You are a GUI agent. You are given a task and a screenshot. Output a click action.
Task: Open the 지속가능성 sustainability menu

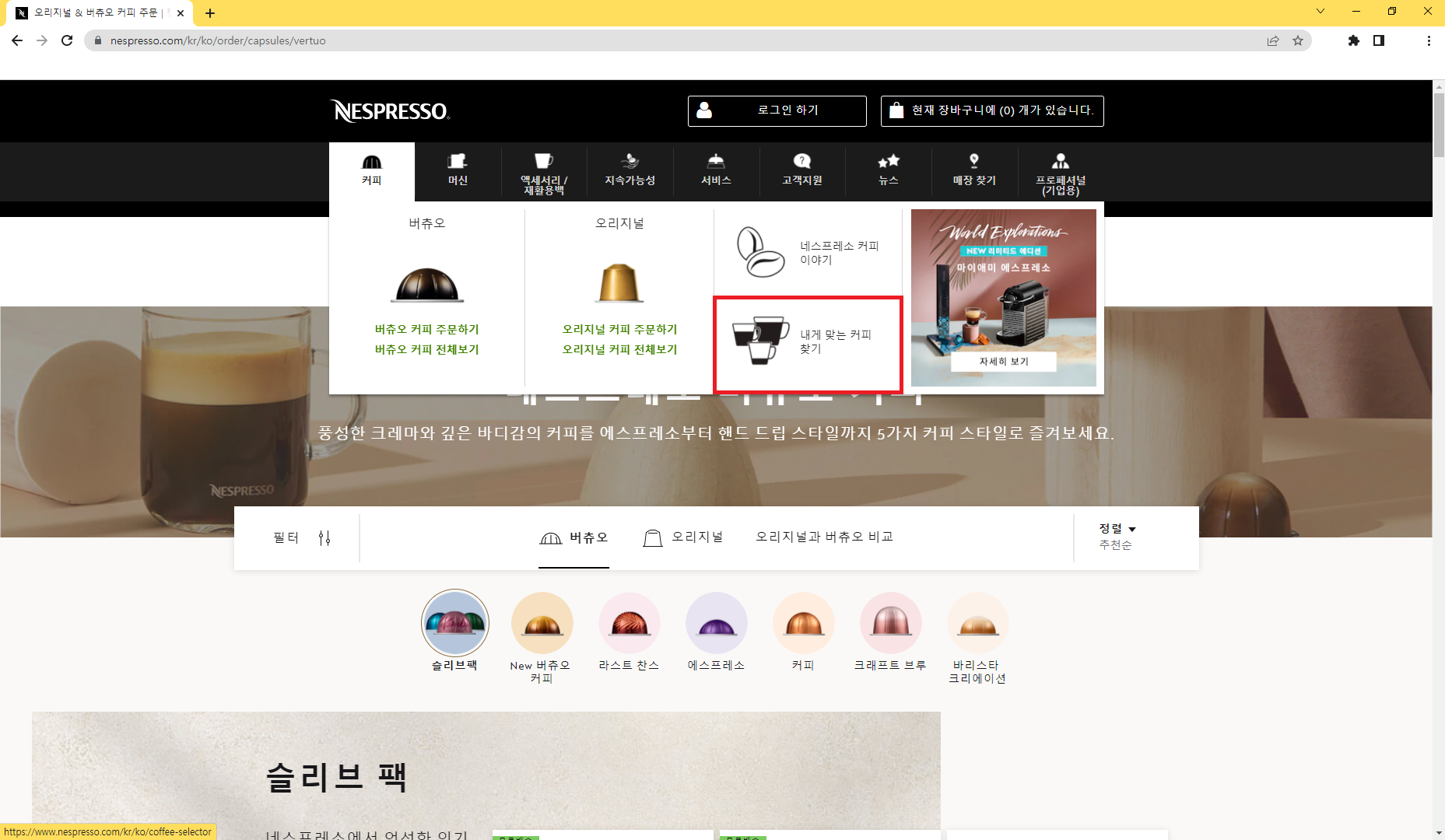point(630,170)
